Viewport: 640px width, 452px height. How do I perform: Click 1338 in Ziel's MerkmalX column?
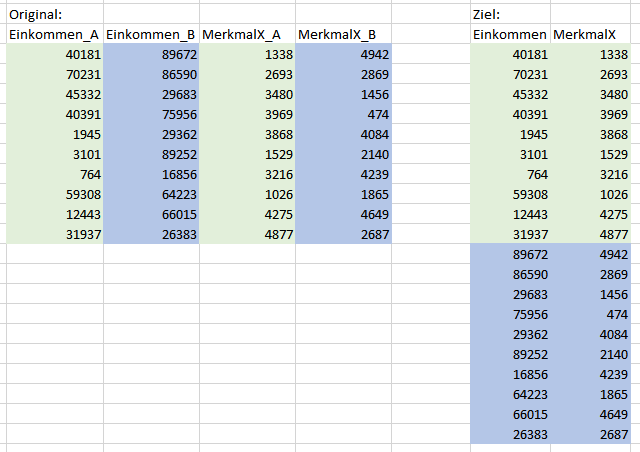pos(591,54)
